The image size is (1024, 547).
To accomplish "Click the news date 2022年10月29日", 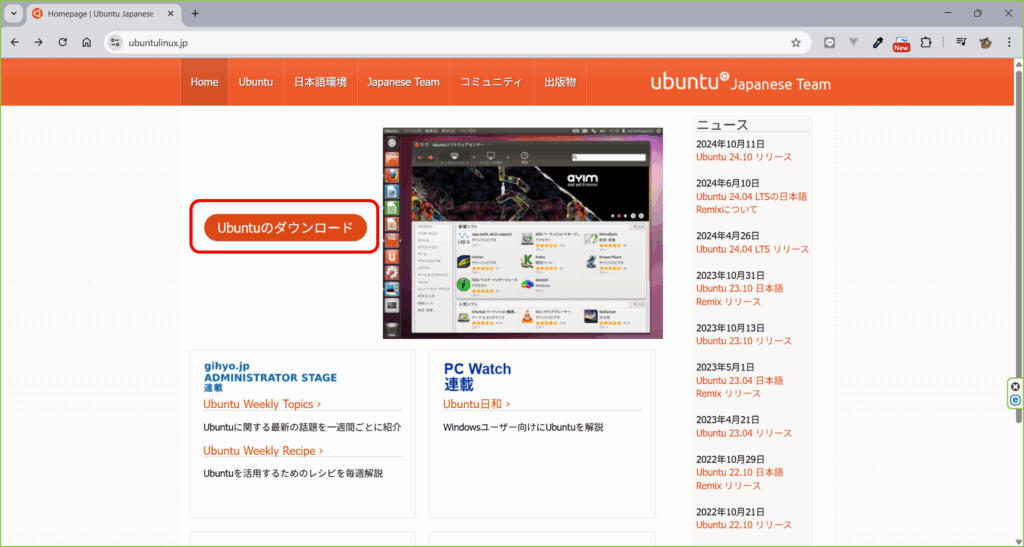I will [x=730, y=460].
